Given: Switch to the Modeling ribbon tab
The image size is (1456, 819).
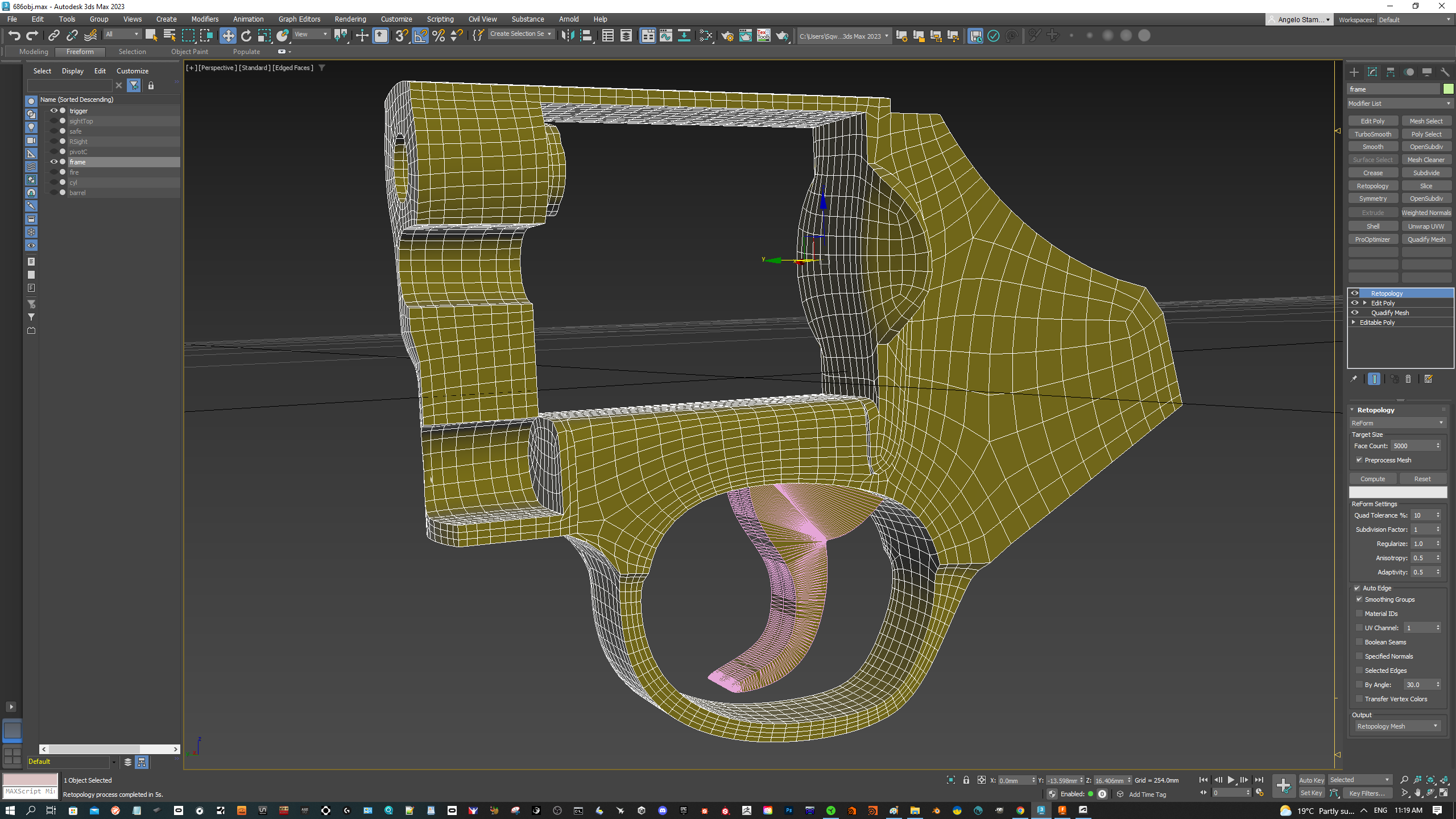Looking at the screenshot, I should (x=34, y=52).
